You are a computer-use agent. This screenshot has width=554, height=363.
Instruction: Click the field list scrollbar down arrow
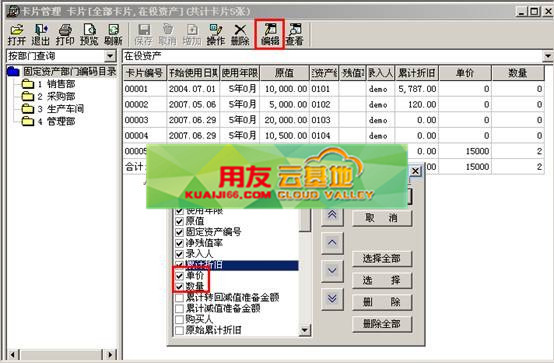point(304,330)
